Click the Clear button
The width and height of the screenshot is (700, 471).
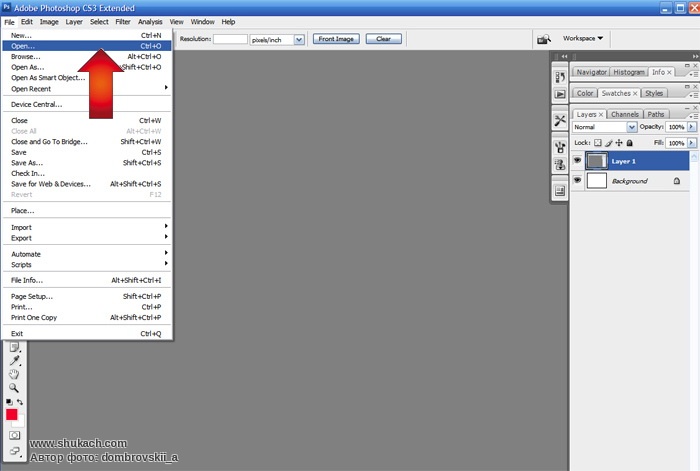(383, 39)
